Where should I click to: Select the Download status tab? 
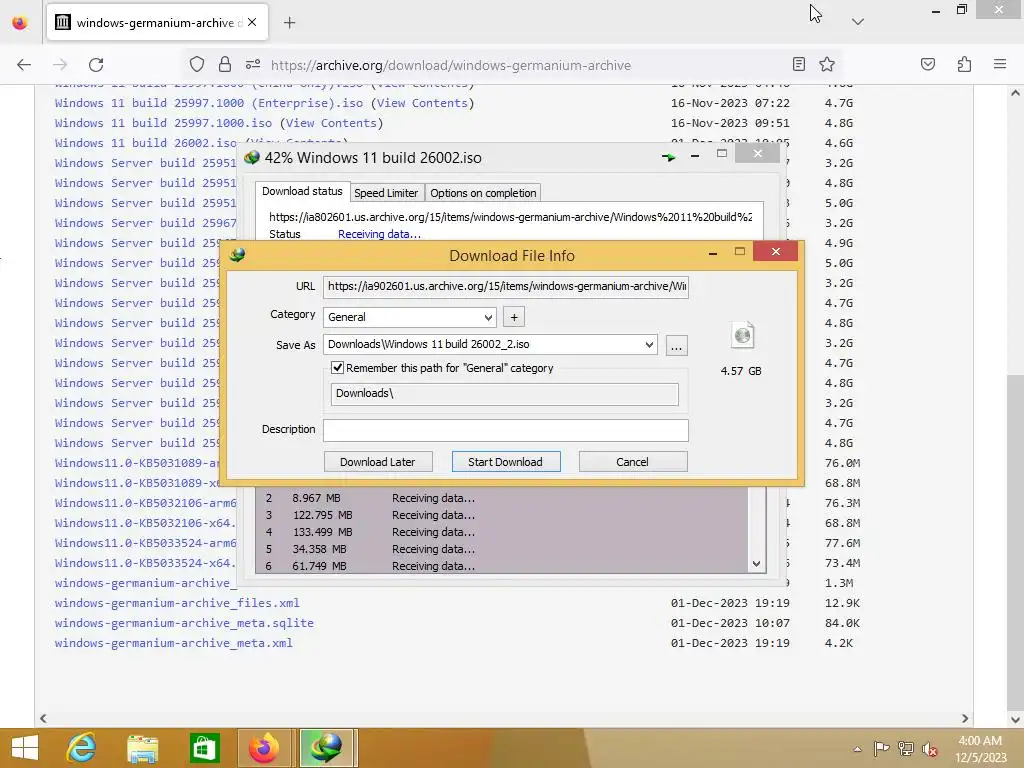(302, 191)
